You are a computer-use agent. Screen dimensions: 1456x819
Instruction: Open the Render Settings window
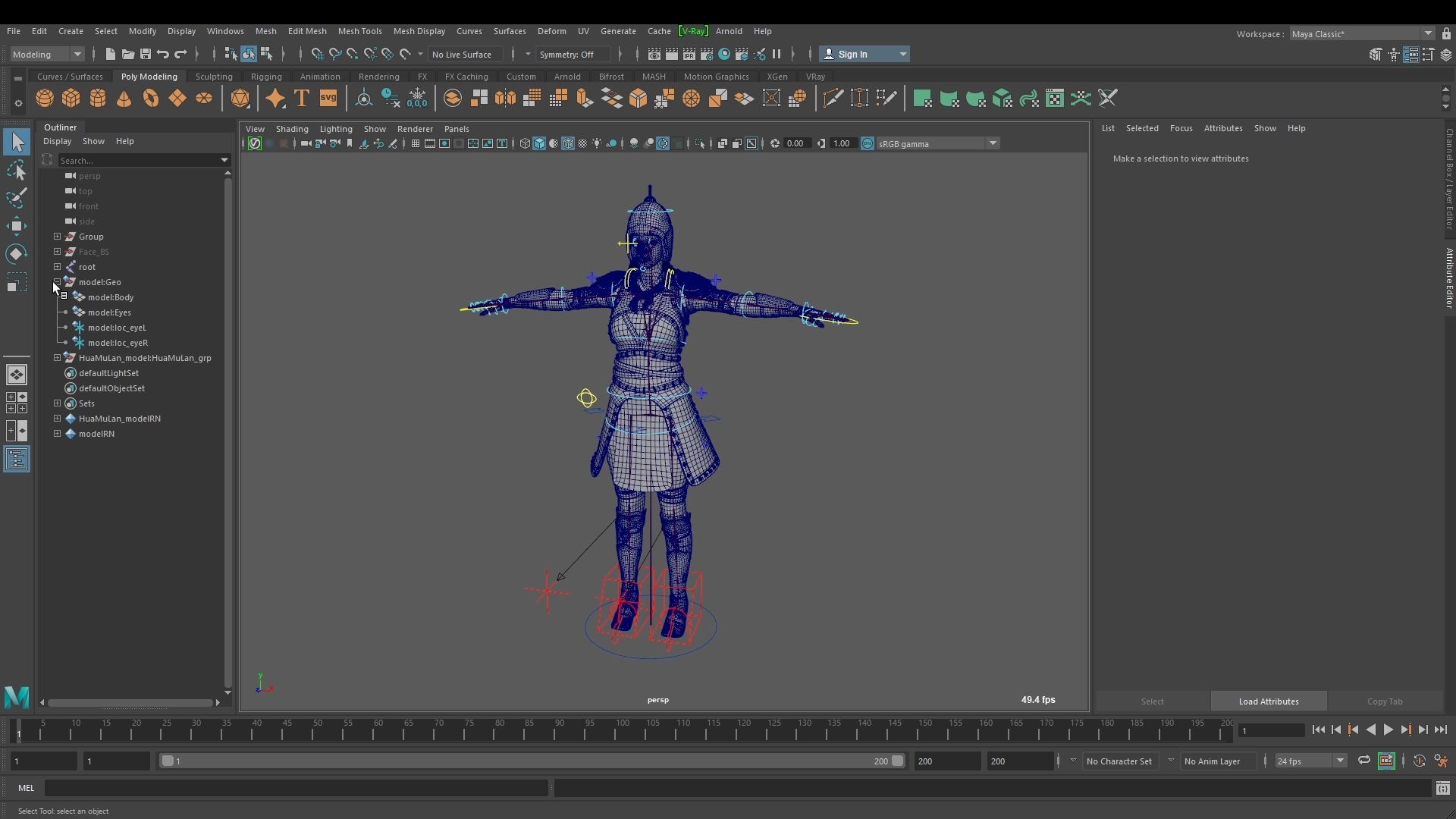click(706, 54)
